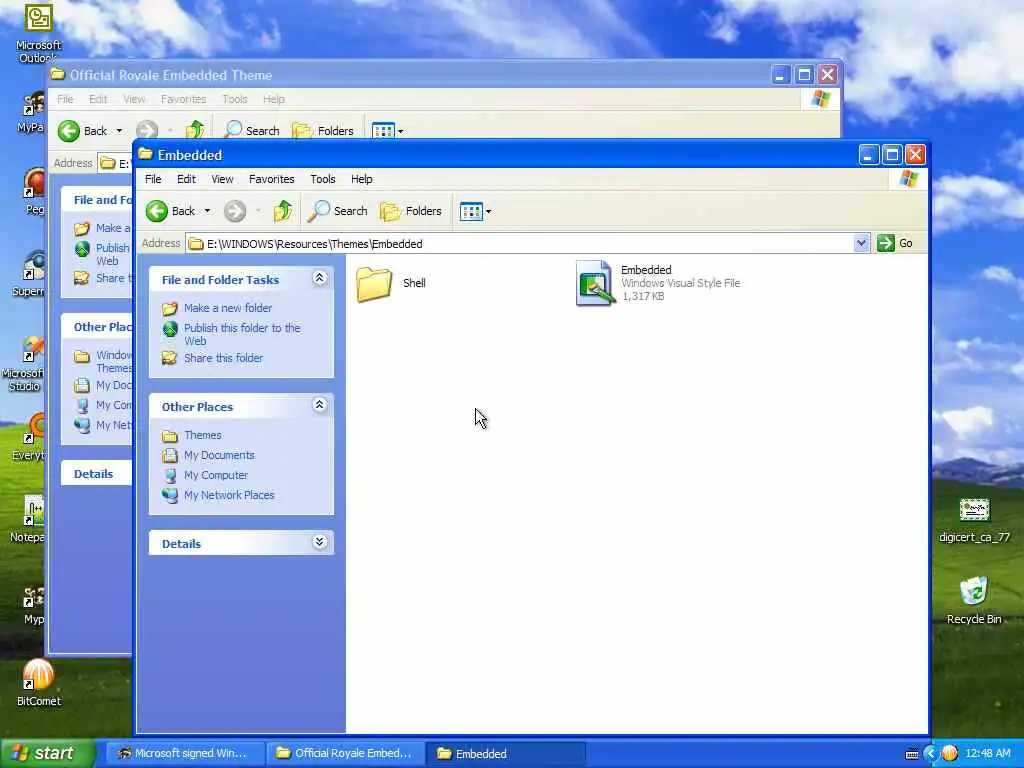Select digicert_ca_77 desktop icon
This screenshot has width=1024, height=768.
point(974,511)
